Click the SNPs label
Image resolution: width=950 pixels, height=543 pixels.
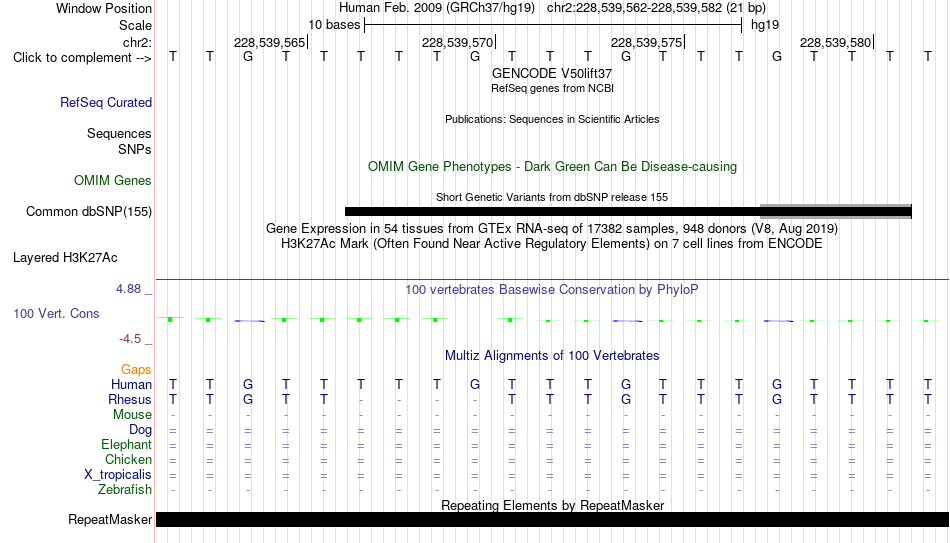click(x=135, y=149)
